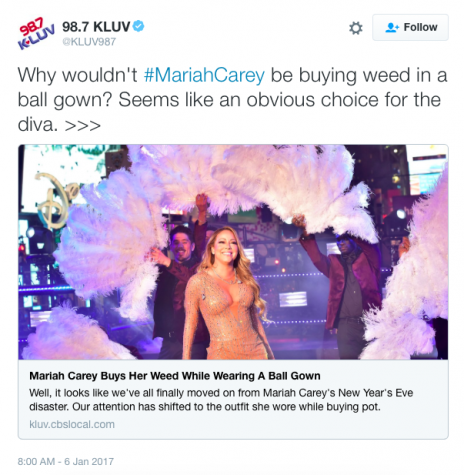464x475 pixels.
Task: Click the word diva in tweet
Action: (x=38, y=125)
